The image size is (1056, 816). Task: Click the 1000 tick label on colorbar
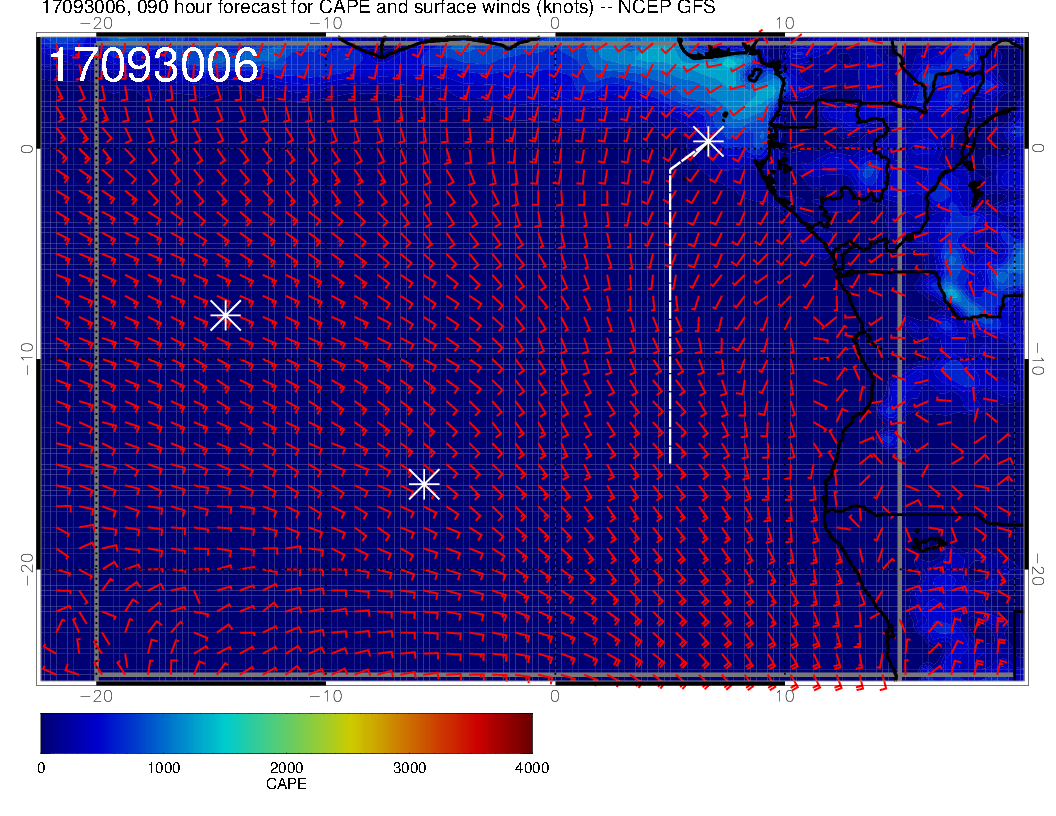(x=163, y=767)
